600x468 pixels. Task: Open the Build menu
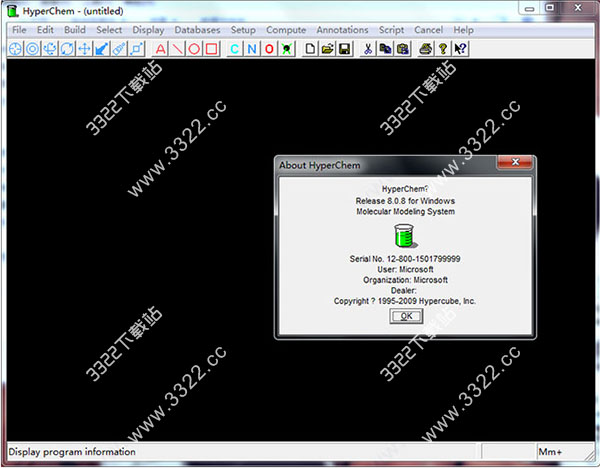click(75, 30)
